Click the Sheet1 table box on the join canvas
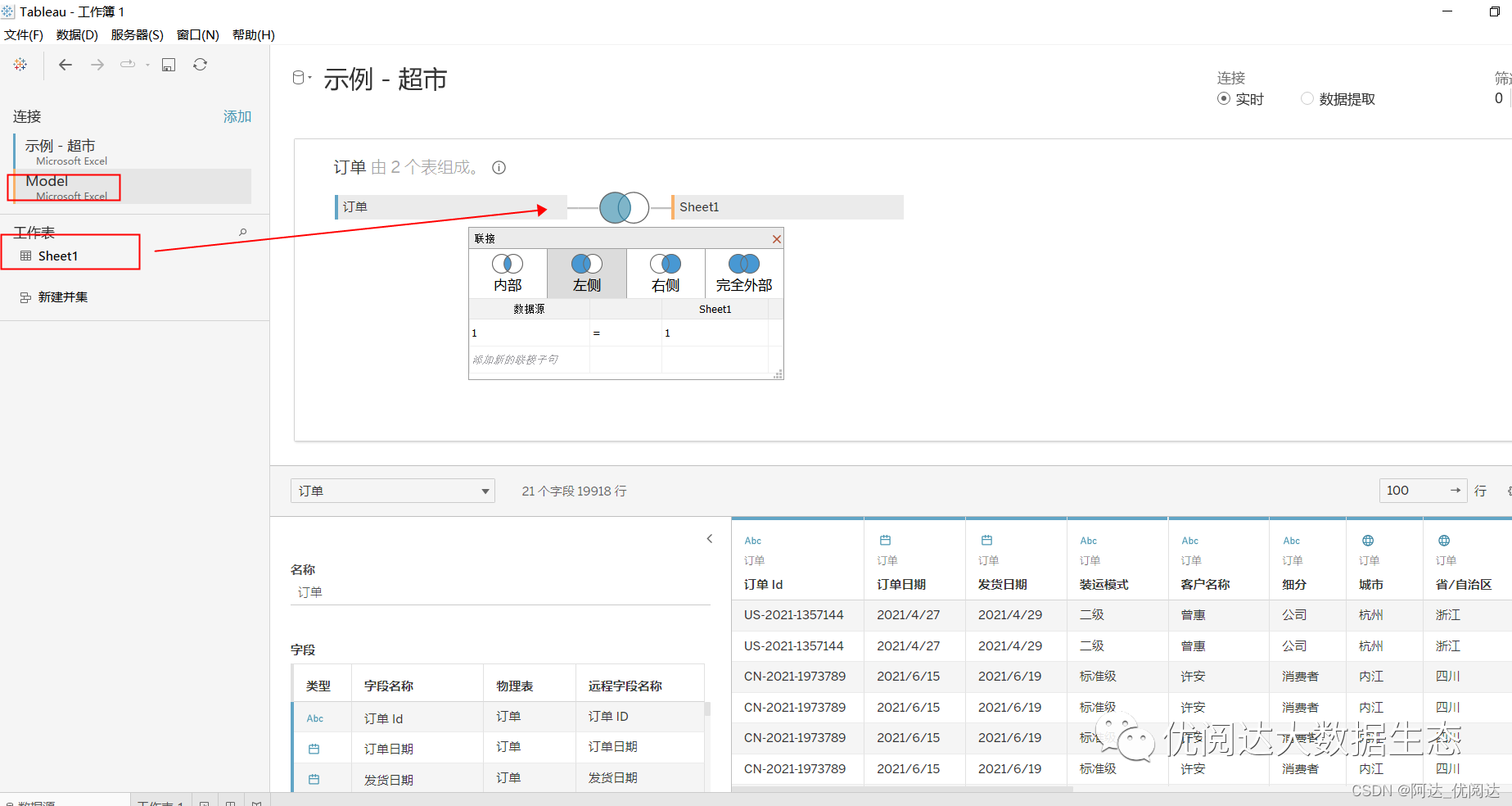Screen dimensions: 1512x806 [x=788, y=207]
